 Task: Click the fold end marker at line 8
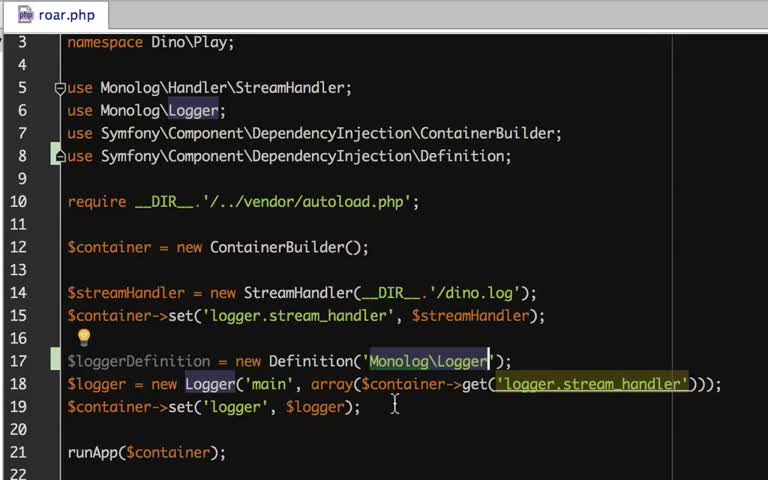coord(60,157)
